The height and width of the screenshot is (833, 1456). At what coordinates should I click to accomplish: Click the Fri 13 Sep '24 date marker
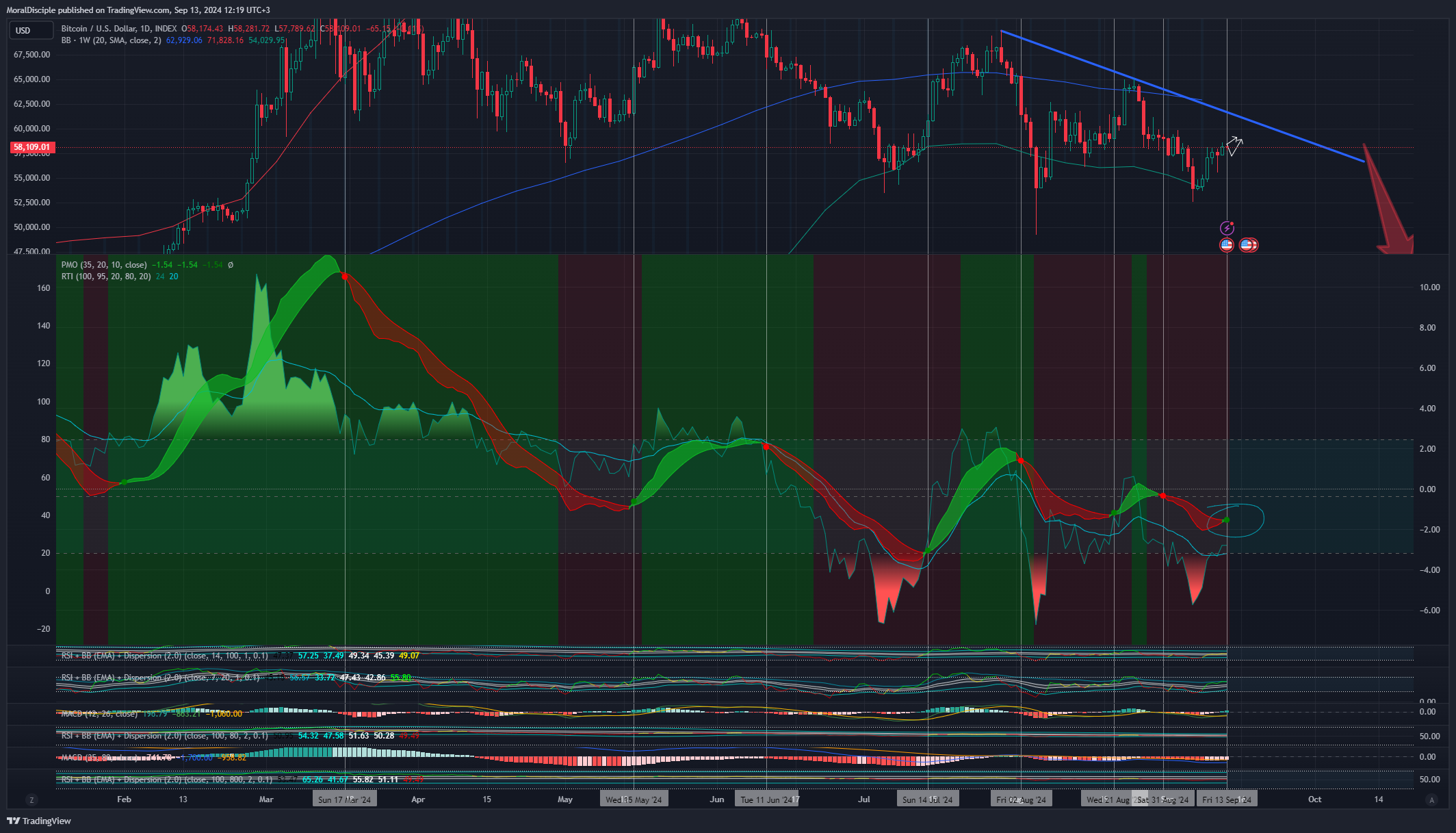pos(1227,799)
